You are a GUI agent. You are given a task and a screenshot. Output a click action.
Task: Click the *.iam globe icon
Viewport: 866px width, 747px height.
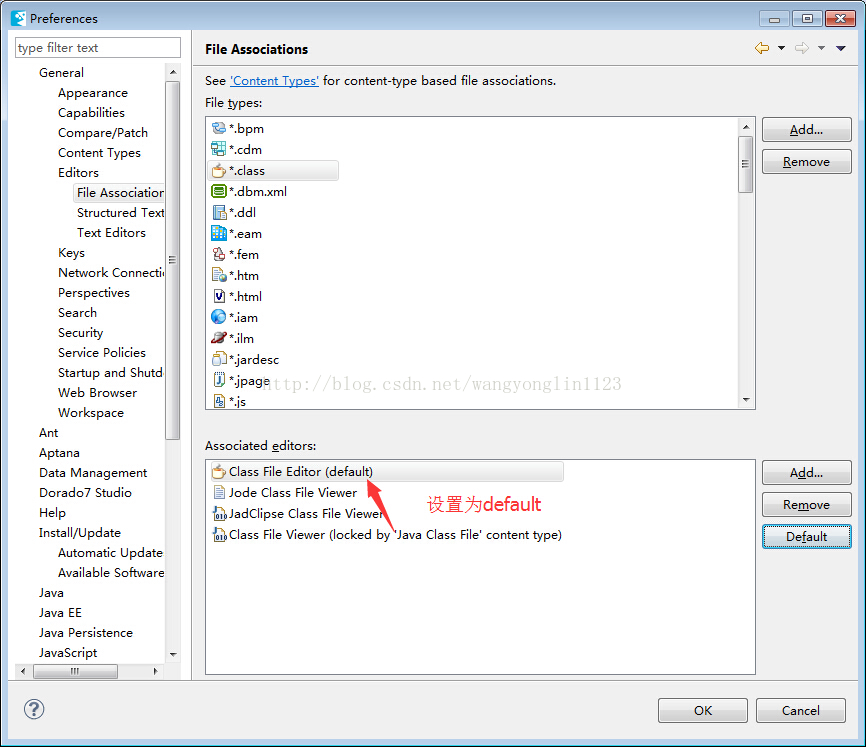(219, 317)
